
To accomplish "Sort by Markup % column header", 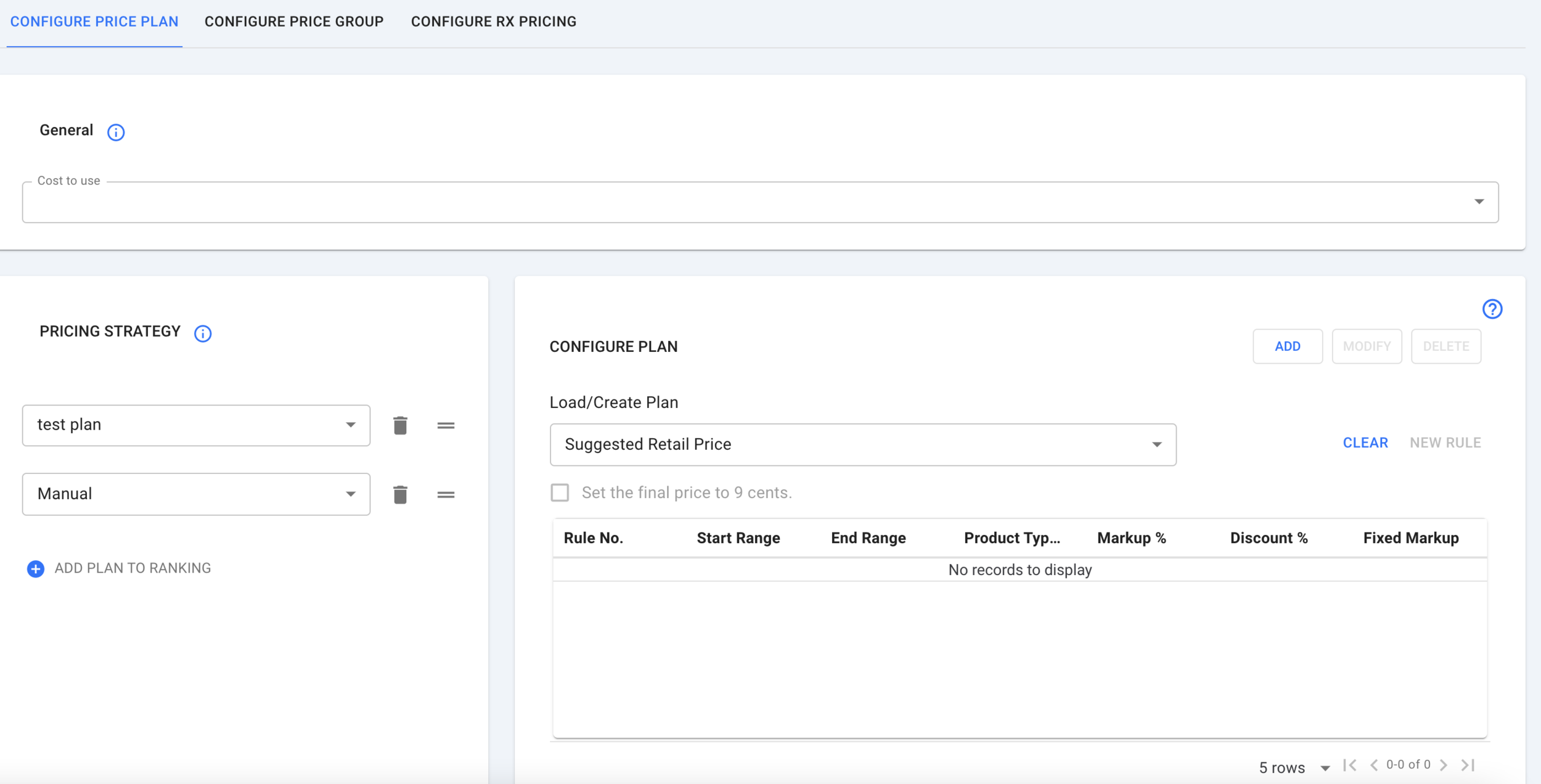I will (1131, 538).
